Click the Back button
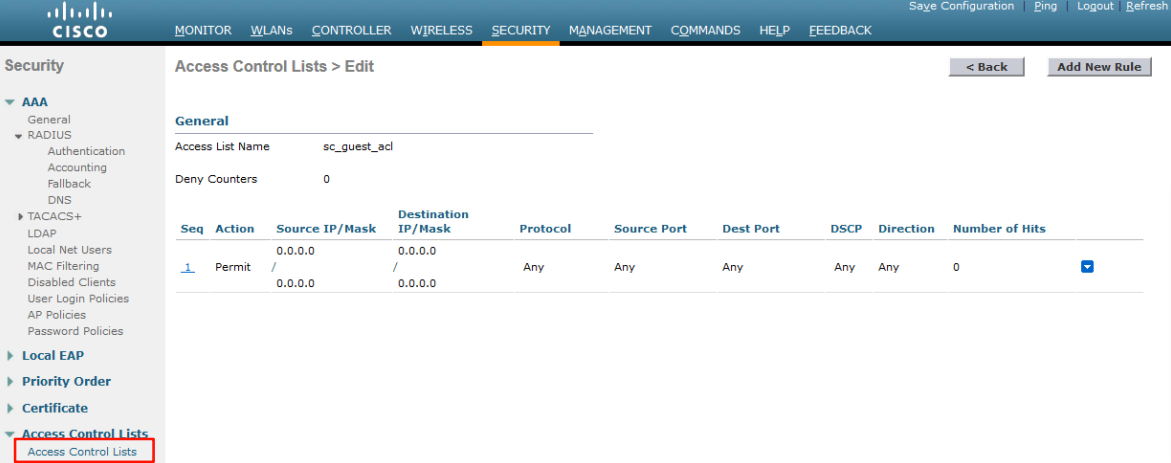Screen dimensions: 1171x463 [987, 67]
